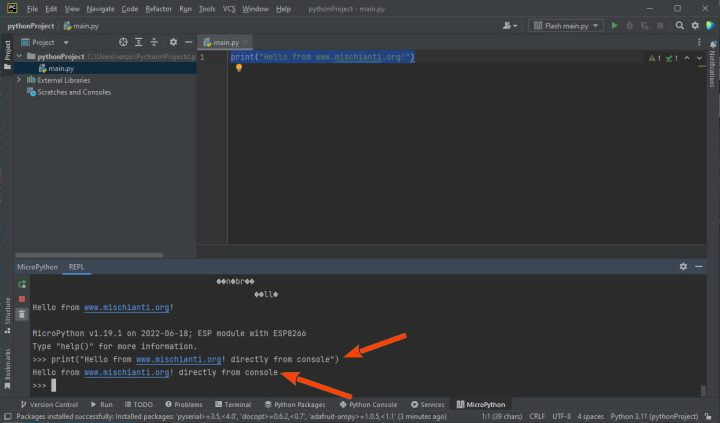Switch to the MicroPython tab beside REPL
This screenshot has width=720, height=423.
[x=37, y=267]
